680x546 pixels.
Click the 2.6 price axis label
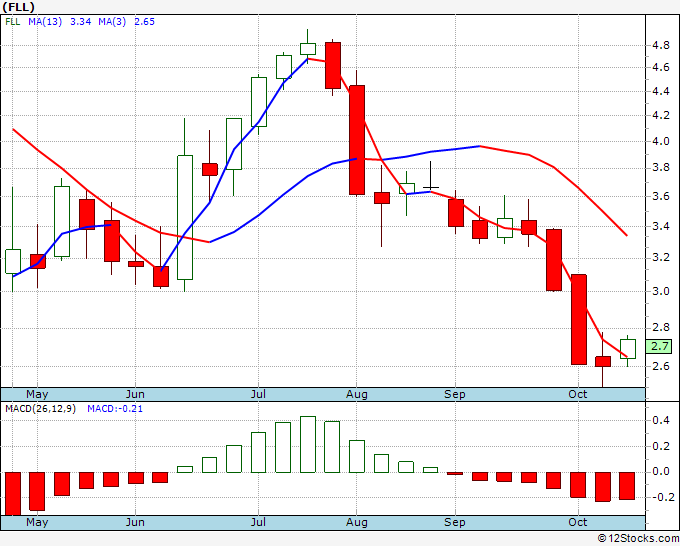(x=660, y=366)
